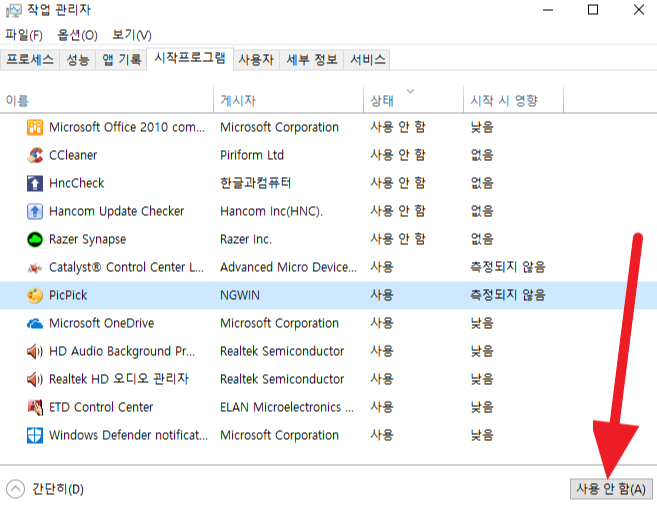657x508 pixels.
Task: Select the CCleaner entry name
Action: 73,155
